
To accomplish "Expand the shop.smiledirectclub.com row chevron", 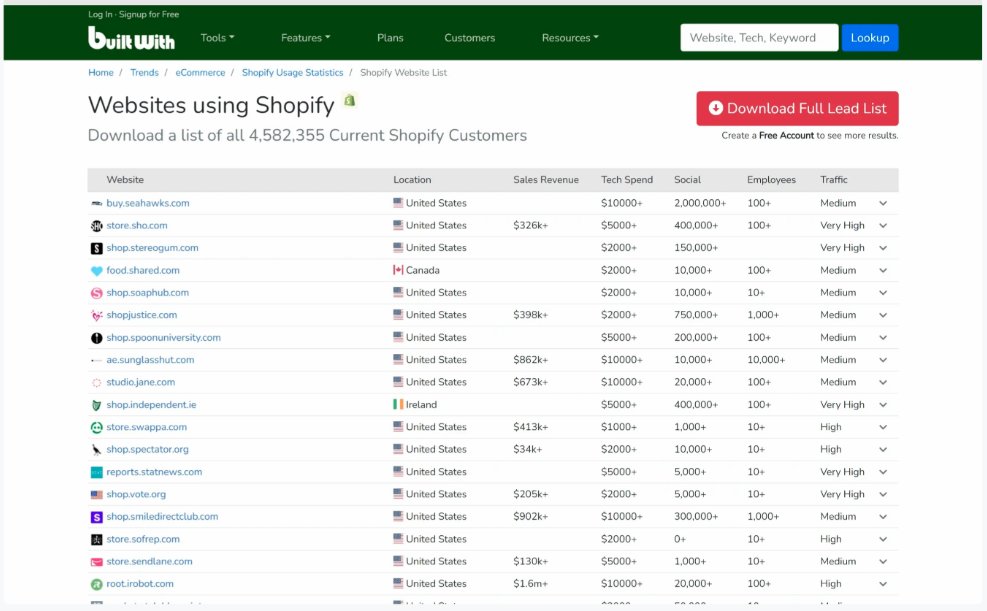I will coord(883,517).
